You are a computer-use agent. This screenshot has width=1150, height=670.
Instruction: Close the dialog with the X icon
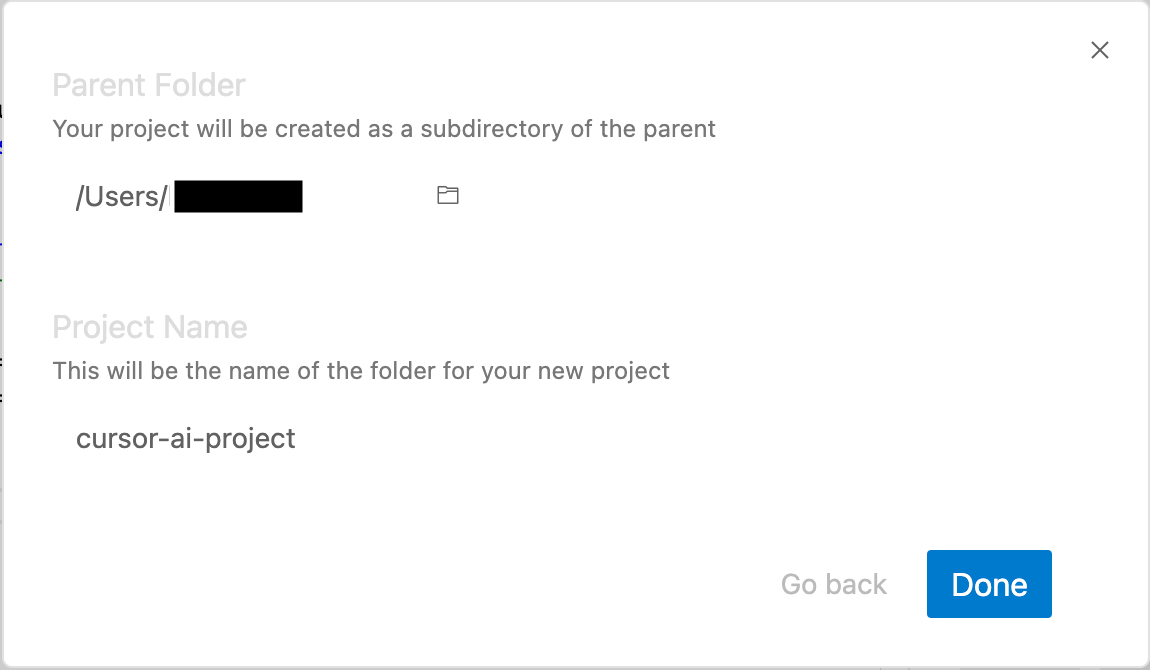point(1100,51)
